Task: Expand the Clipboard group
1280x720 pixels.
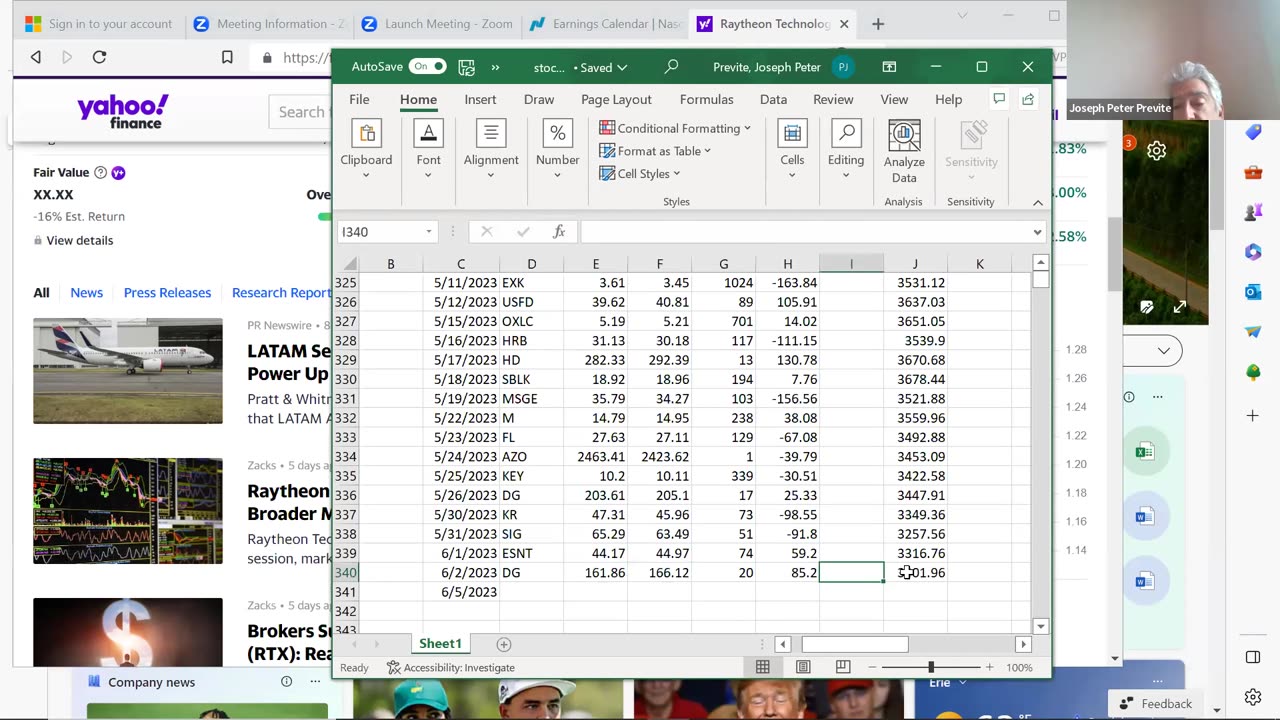Action: click(366, 150)
